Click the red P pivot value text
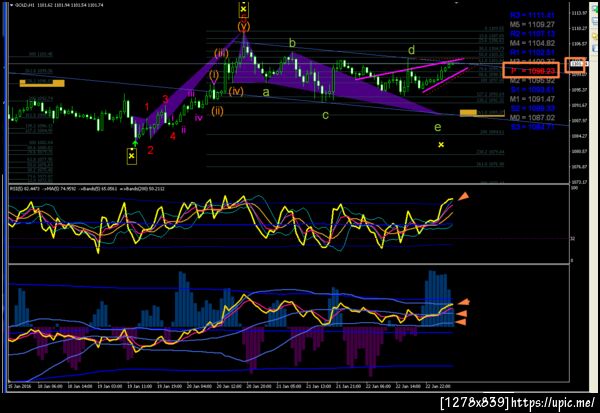Screen dimensions: 600x413 [533, 71]
